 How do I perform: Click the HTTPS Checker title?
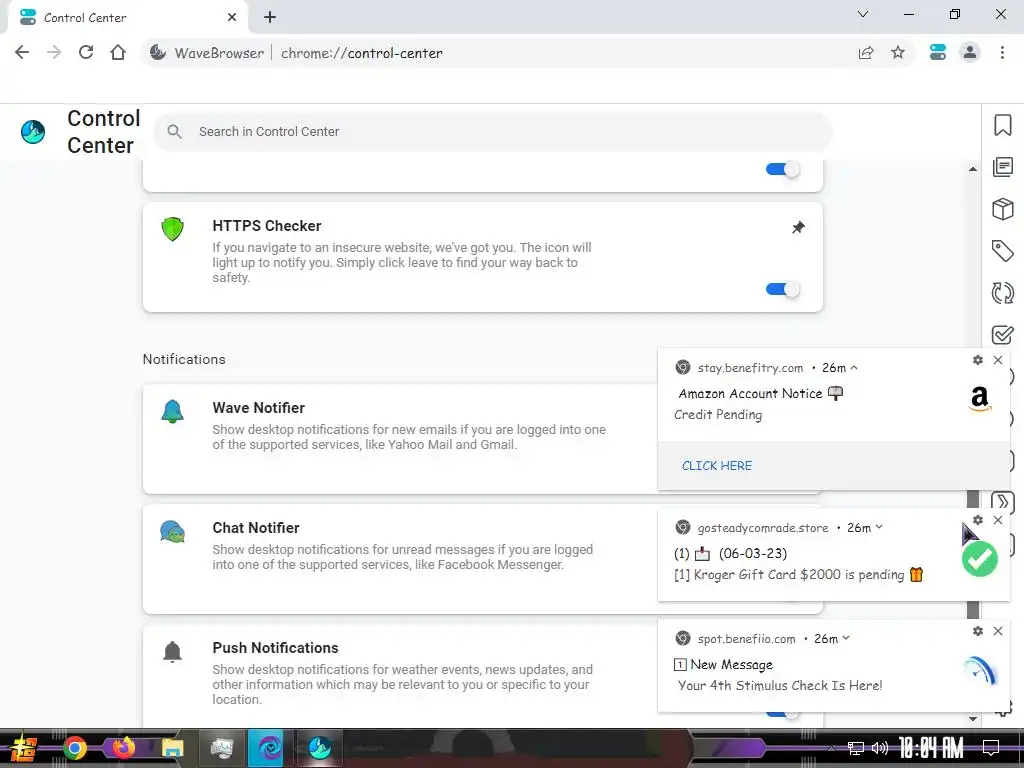(266, 226)
